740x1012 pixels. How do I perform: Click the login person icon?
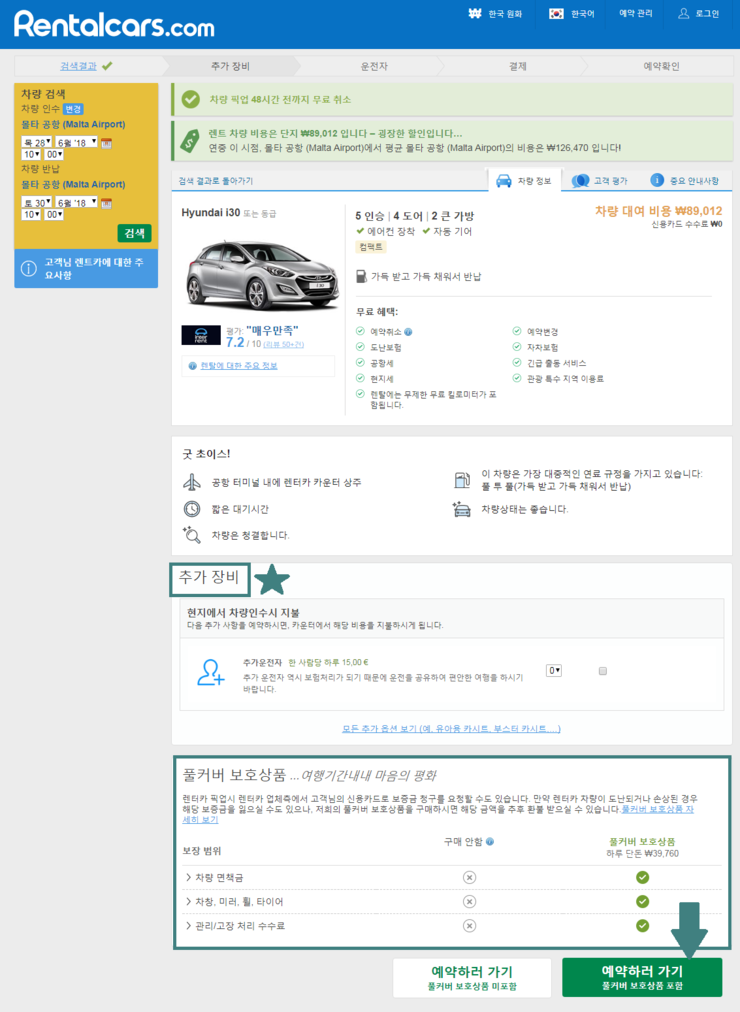tap(683, 14)
